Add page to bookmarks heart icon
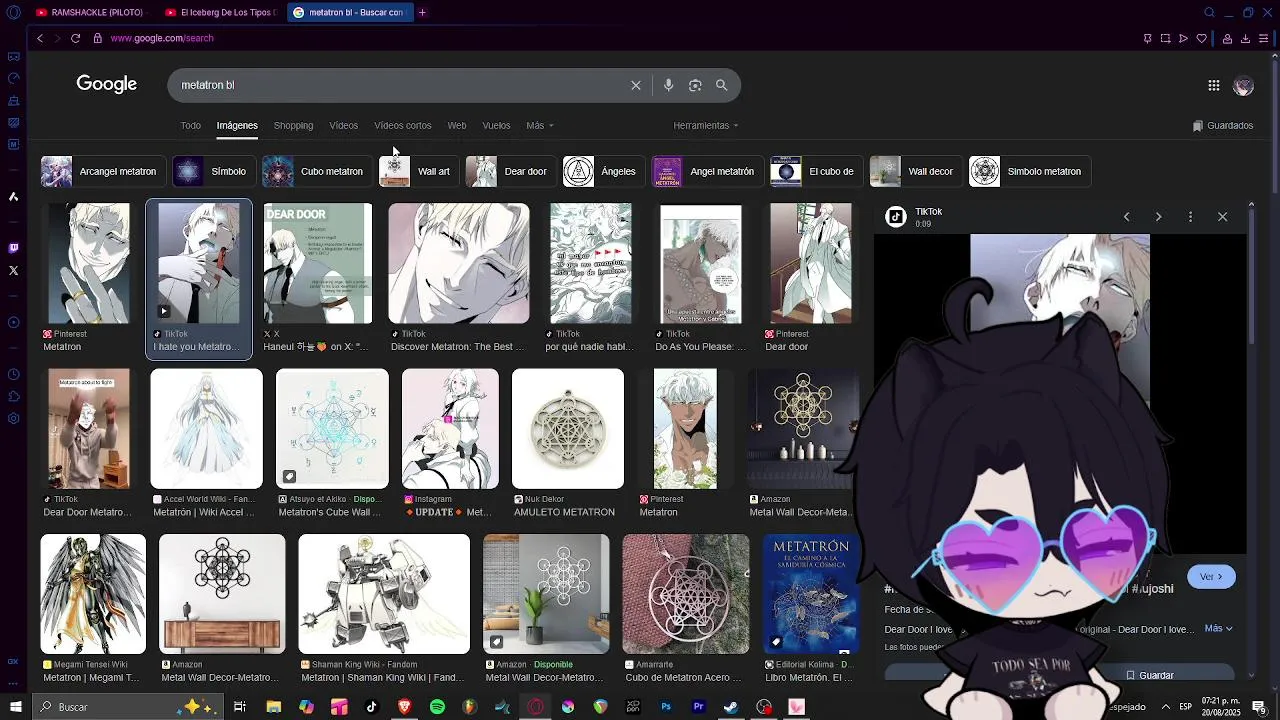Image resolution: width=1280 pixels, height=720 pixels. (1201, 38)
